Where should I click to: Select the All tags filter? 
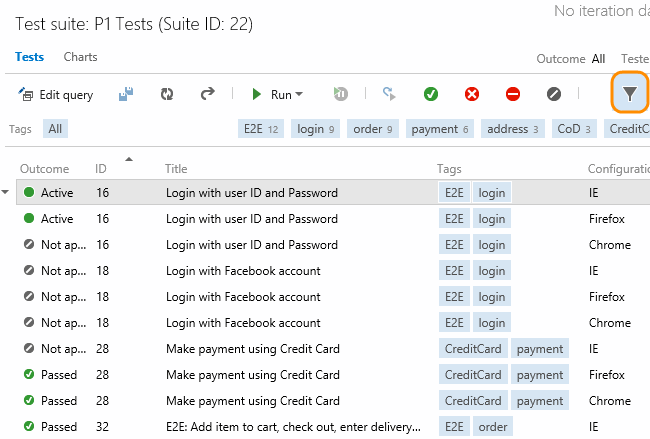56,128
